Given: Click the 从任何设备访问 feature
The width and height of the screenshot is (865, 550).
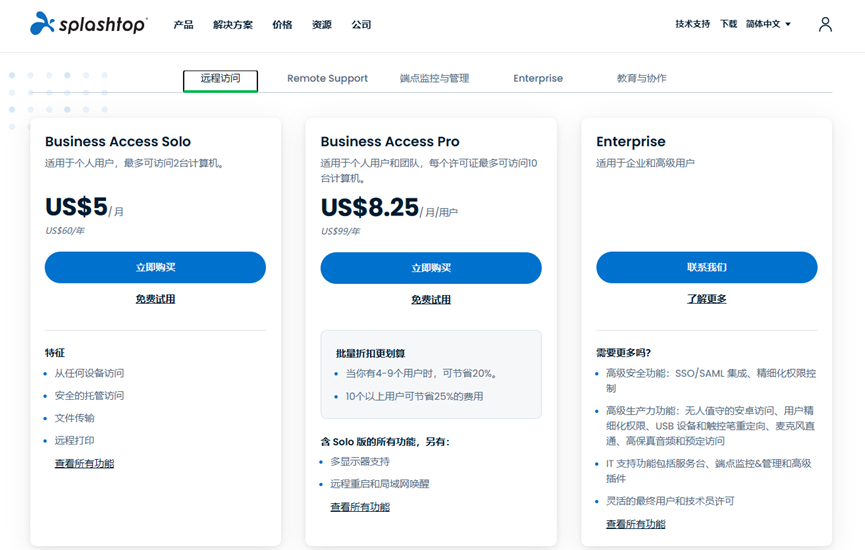Looking at the screenshot, I should tap(89, 373).
